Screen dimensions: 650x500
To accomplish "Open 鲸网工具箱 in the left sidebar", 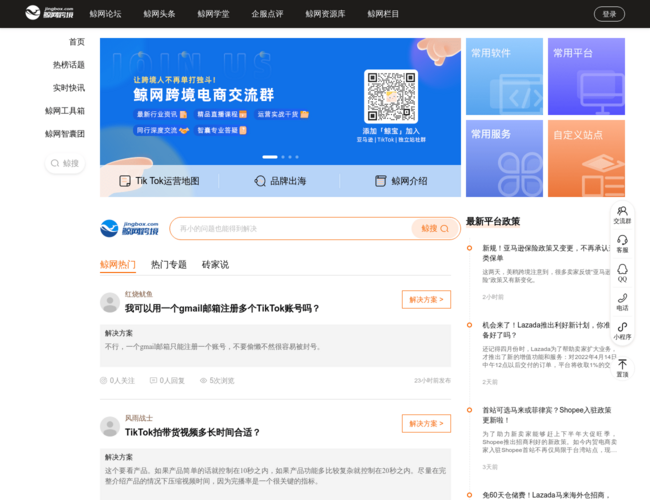I will 65,111.
